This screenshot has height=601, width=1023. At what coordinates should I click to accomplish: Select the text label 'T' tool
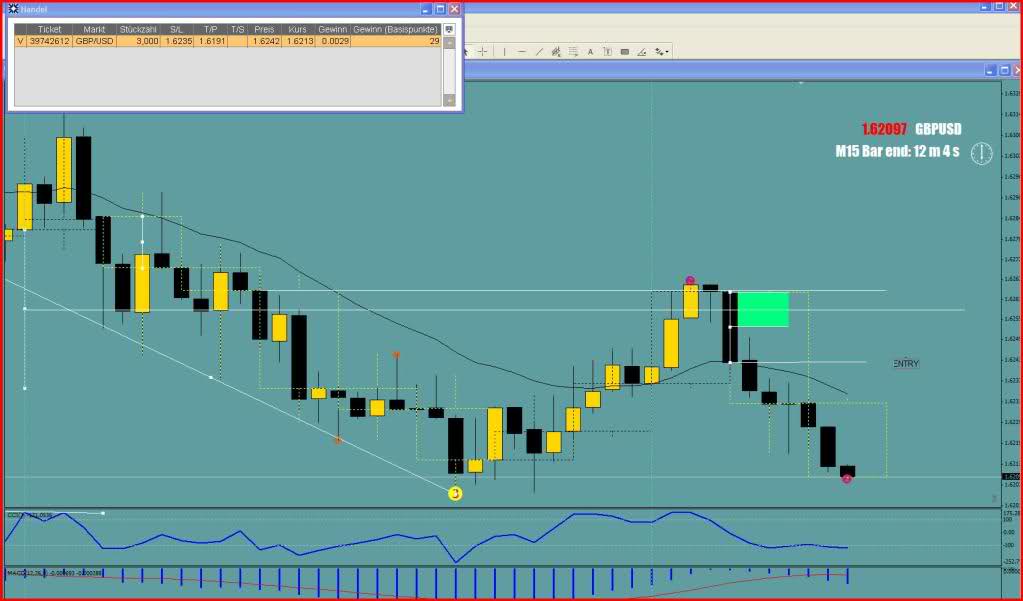click(607, 52)
